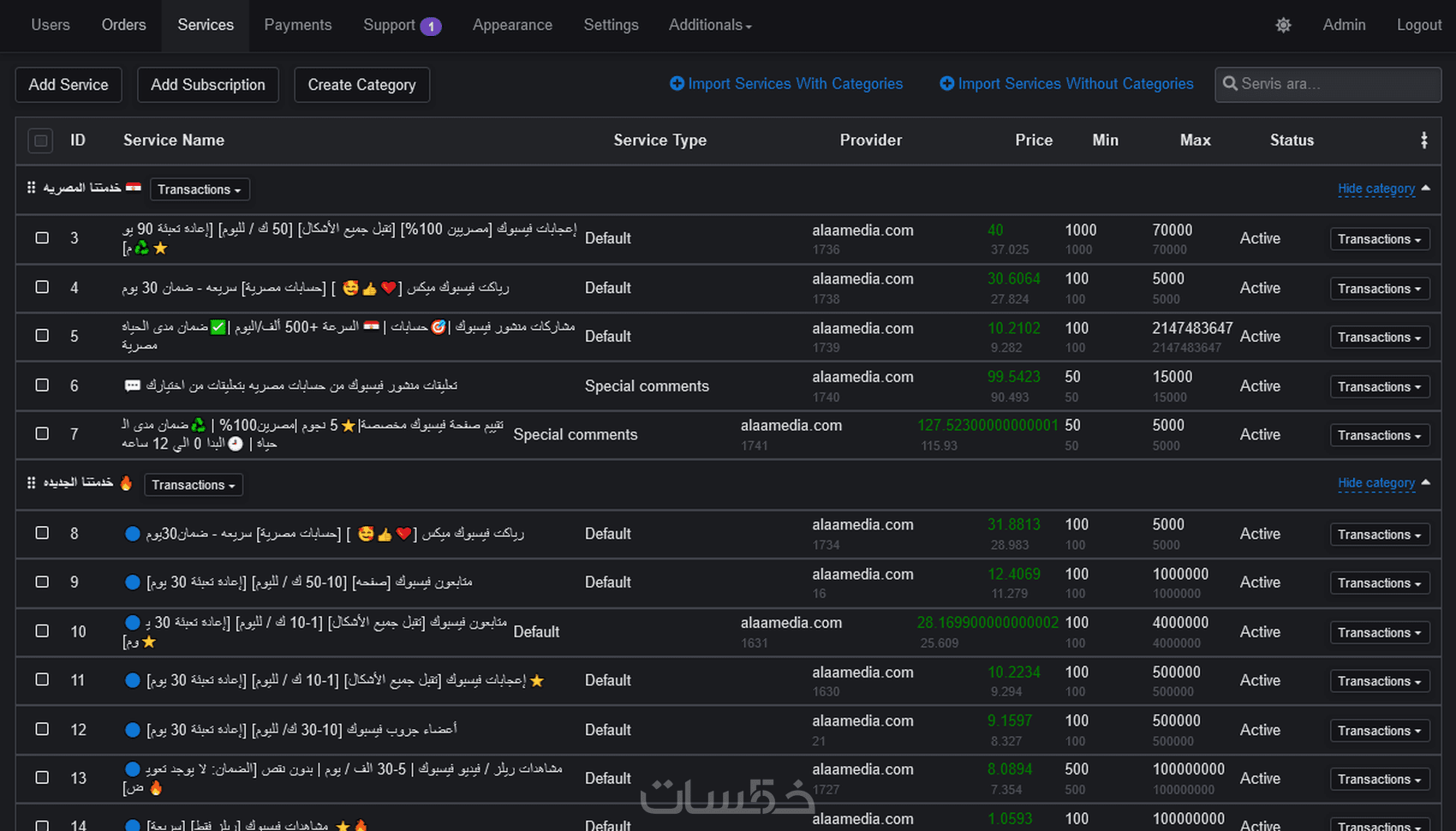
Task: Open Transactions dropdown of the fire-emoji category
Action: [x=194, y=485]
